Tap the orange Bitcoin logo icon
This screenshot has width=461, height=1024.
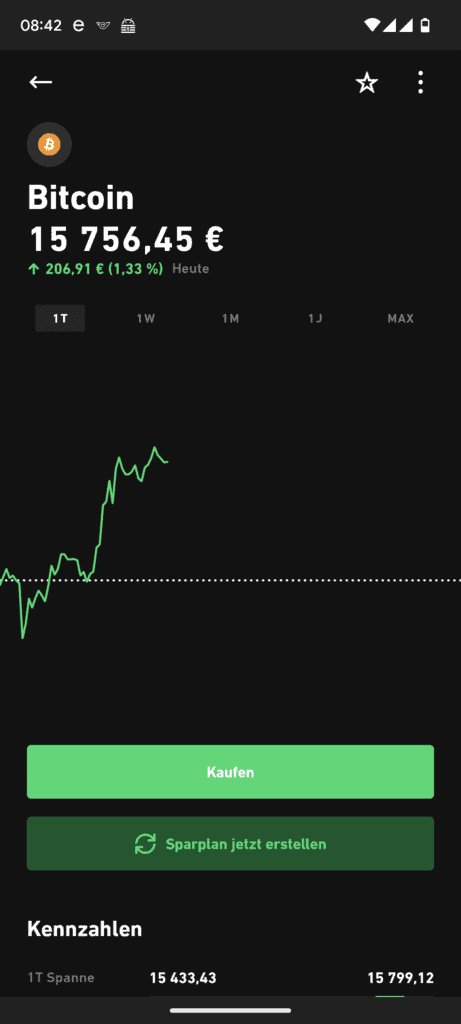pyautogui.click(x=49, y=144)
